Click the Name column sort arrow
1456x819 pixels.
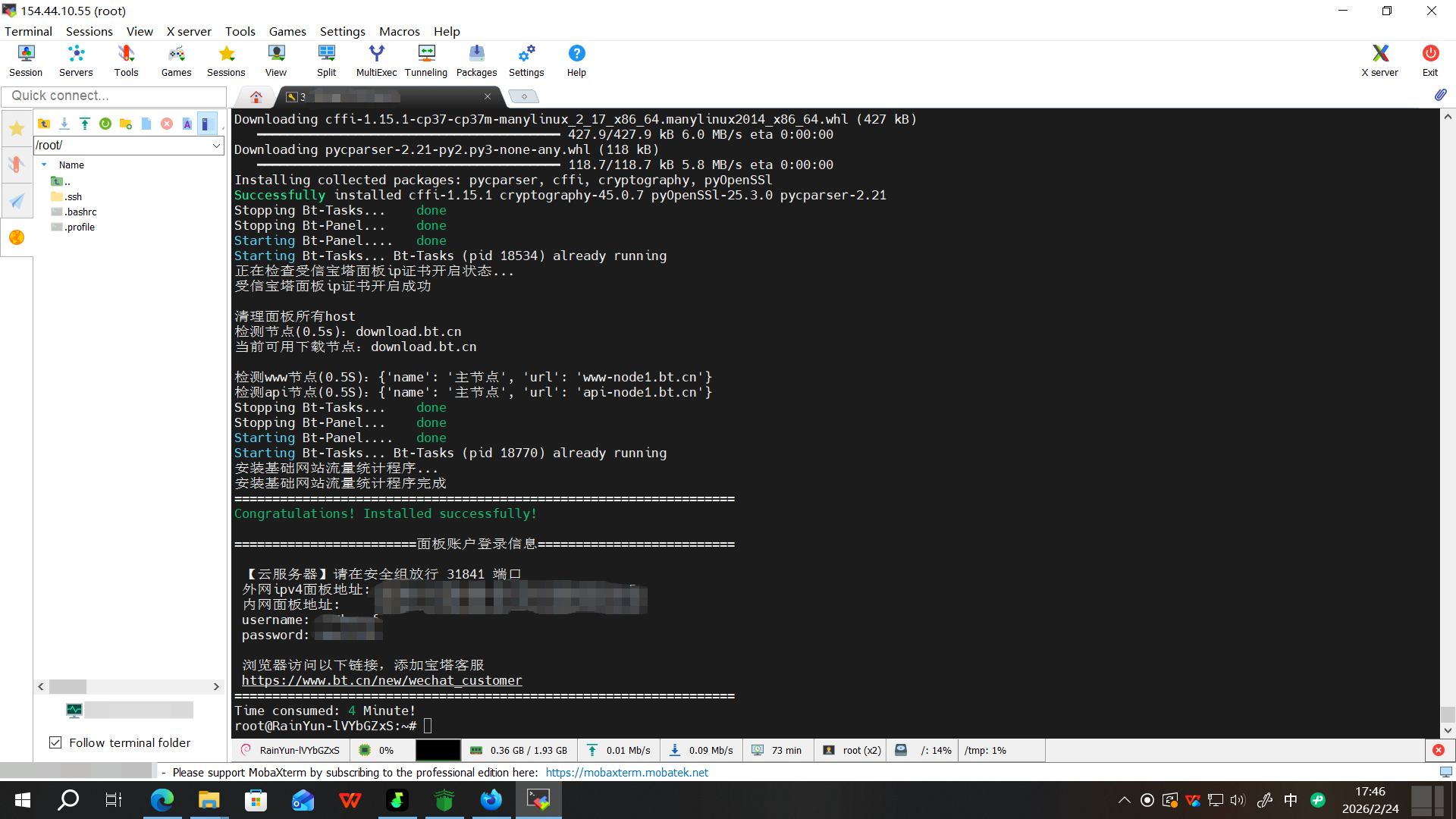tap(44, 165)
